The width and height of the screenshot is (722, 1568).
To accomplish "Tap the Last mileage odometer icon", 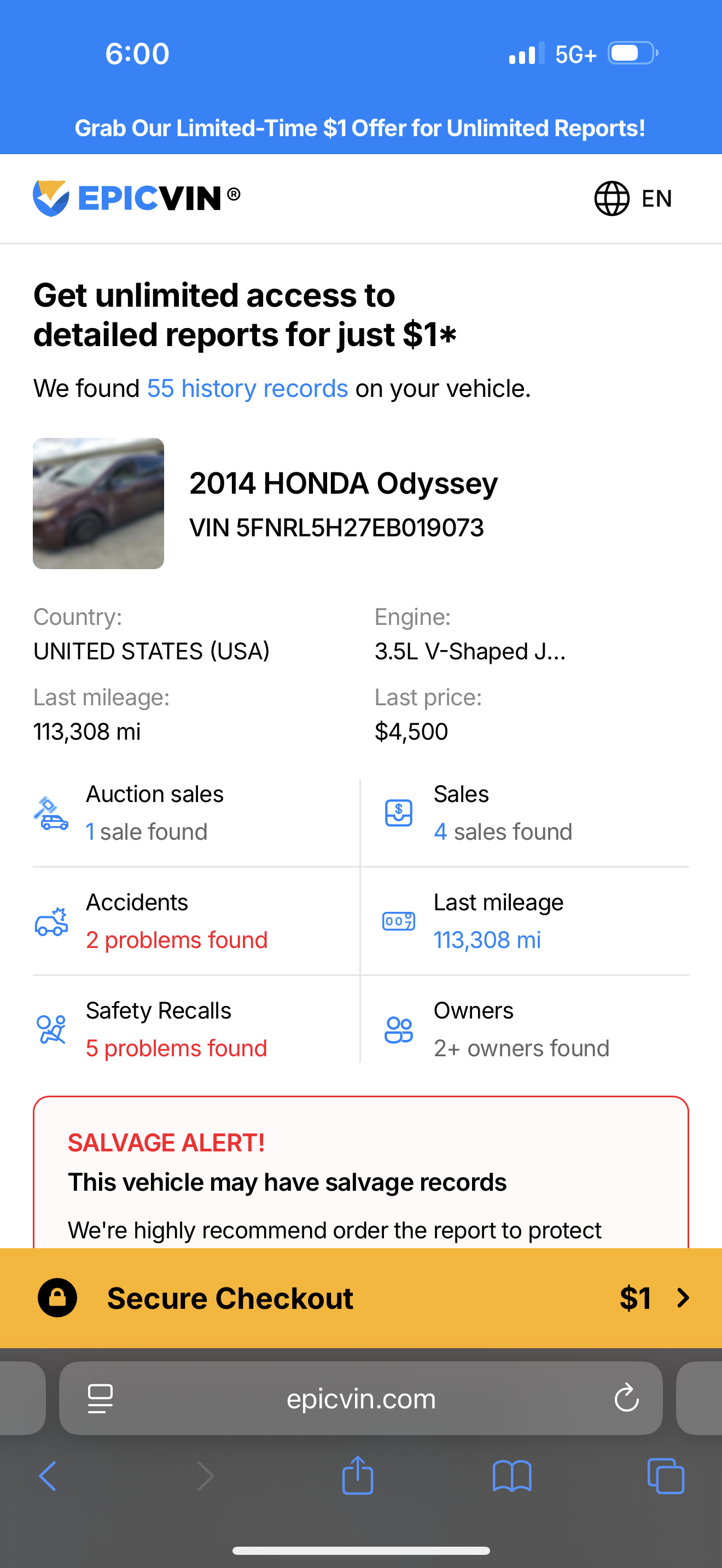I will (399, 922).
